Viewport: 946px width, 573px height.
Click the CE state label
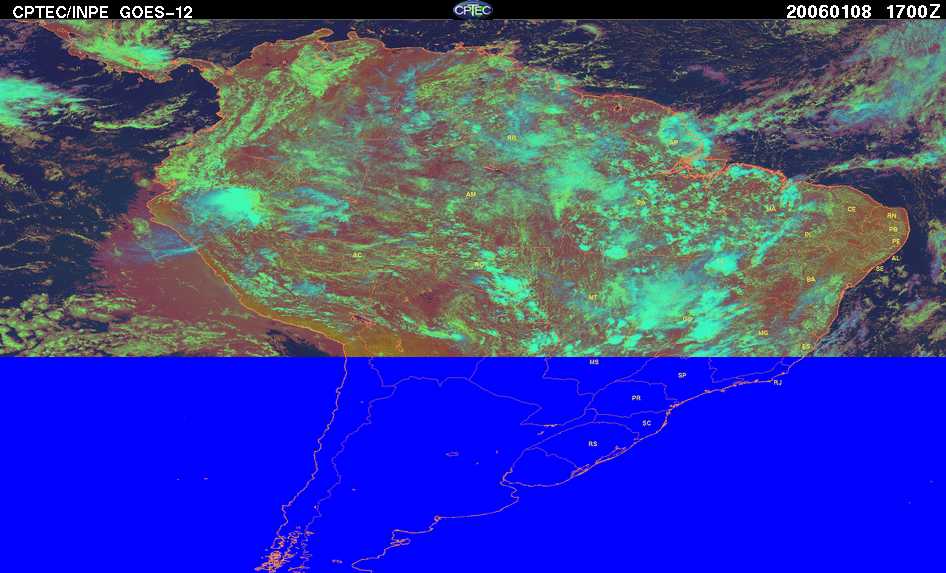852,209
